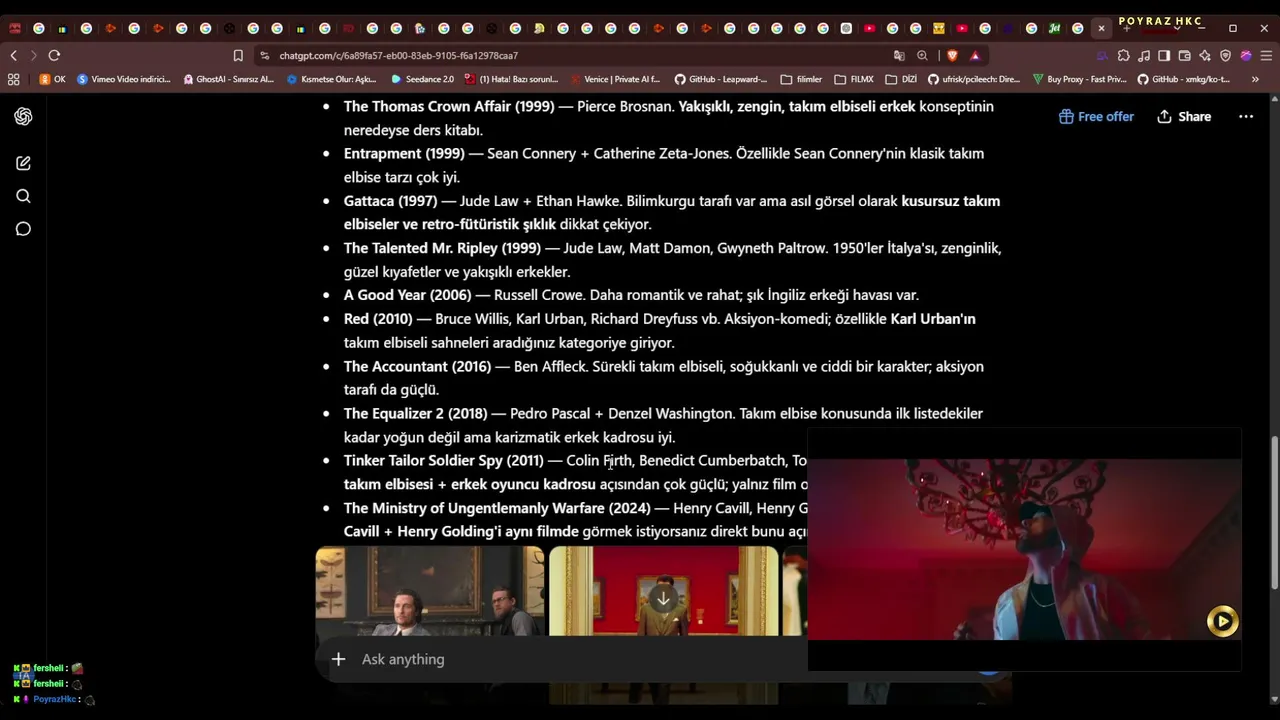Click The Equalizer 2 (2018) title

click(x=415, y=413)
